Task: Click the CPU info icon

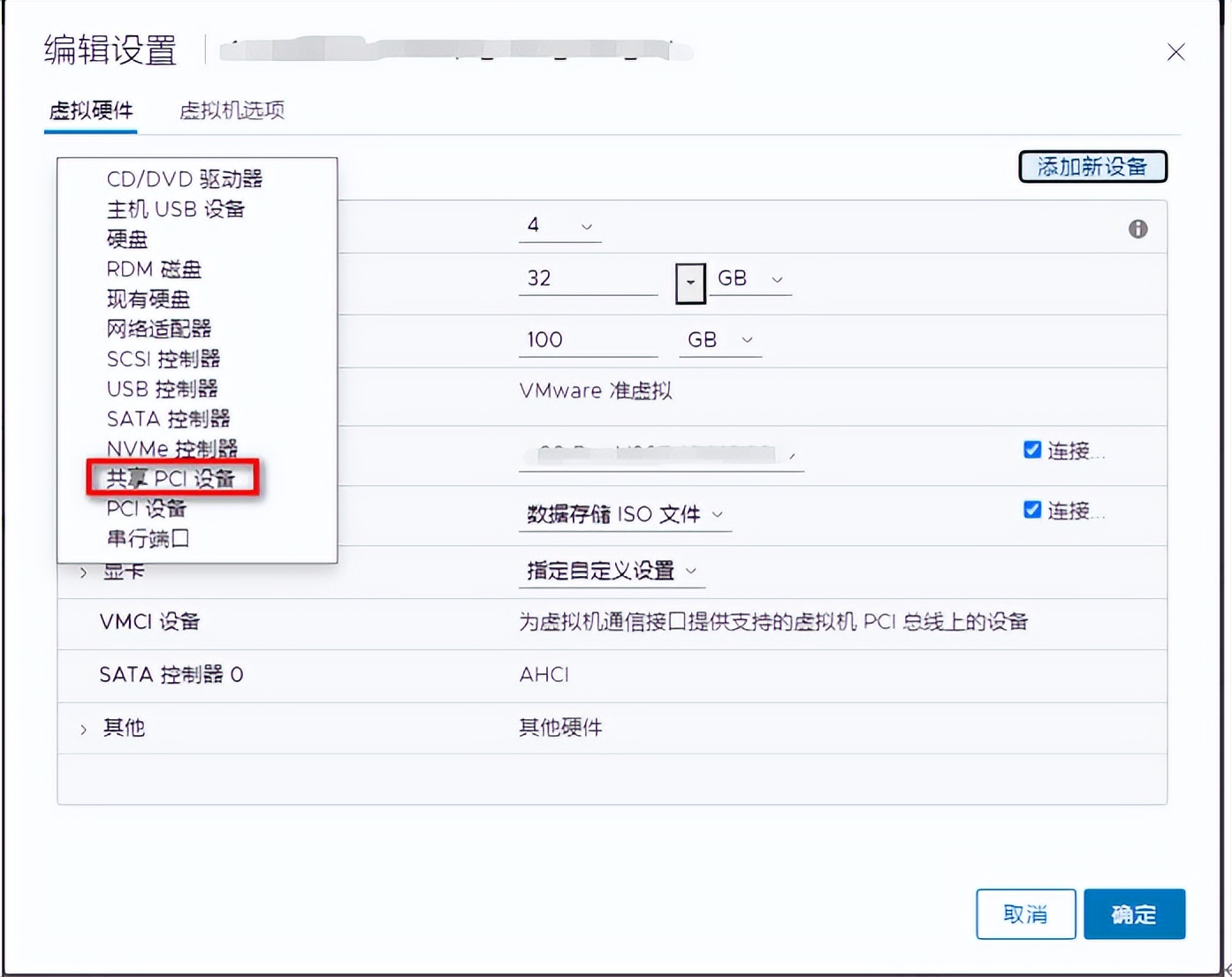Action: click(1138, 228)
